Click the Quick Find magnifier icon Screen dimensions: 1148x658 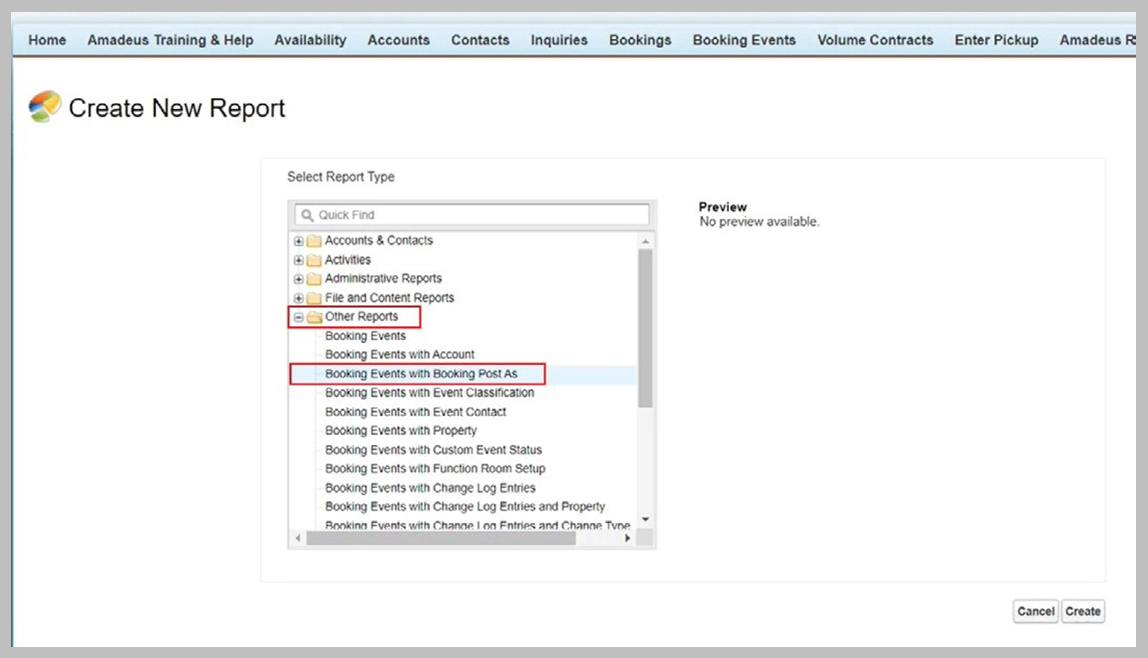pyautogui.click(x=308, y=215)
